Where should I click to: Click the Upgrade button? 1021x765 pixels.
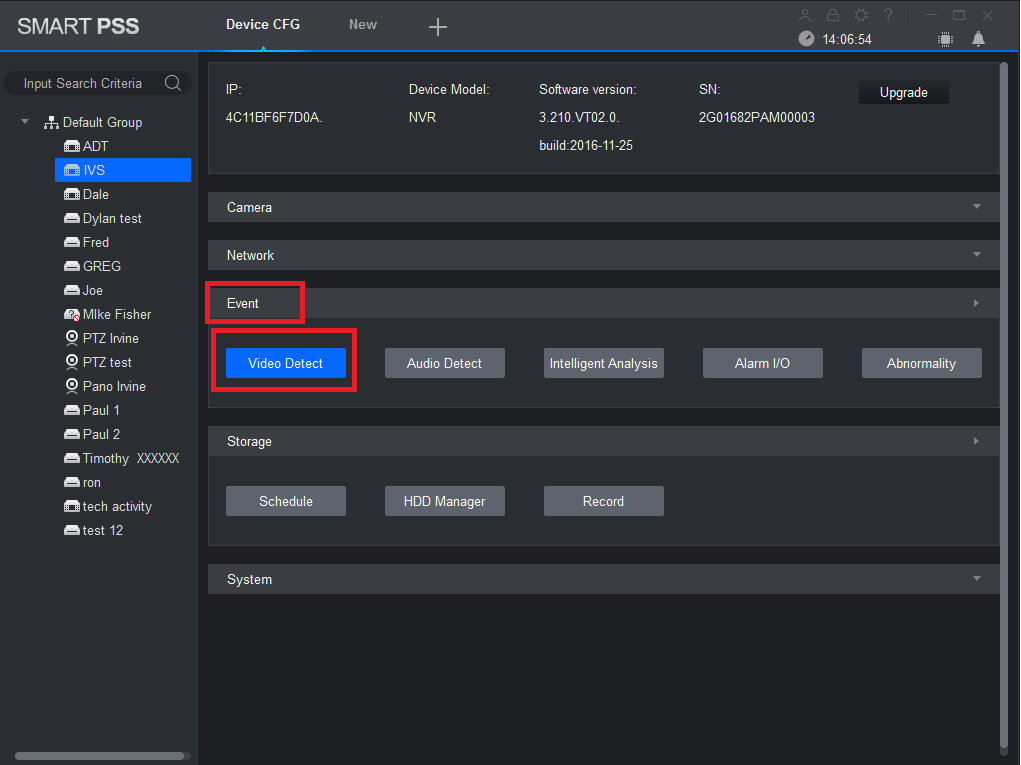coord(903,92)
